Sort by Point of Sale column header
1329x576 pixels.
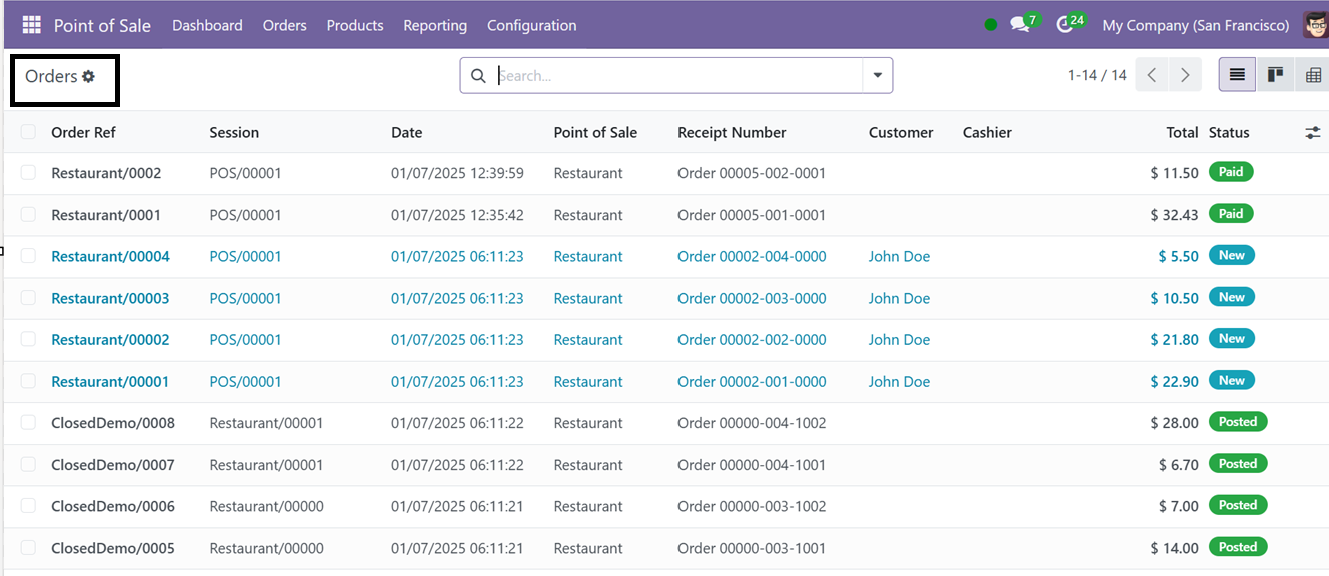(x=595, y=132)
